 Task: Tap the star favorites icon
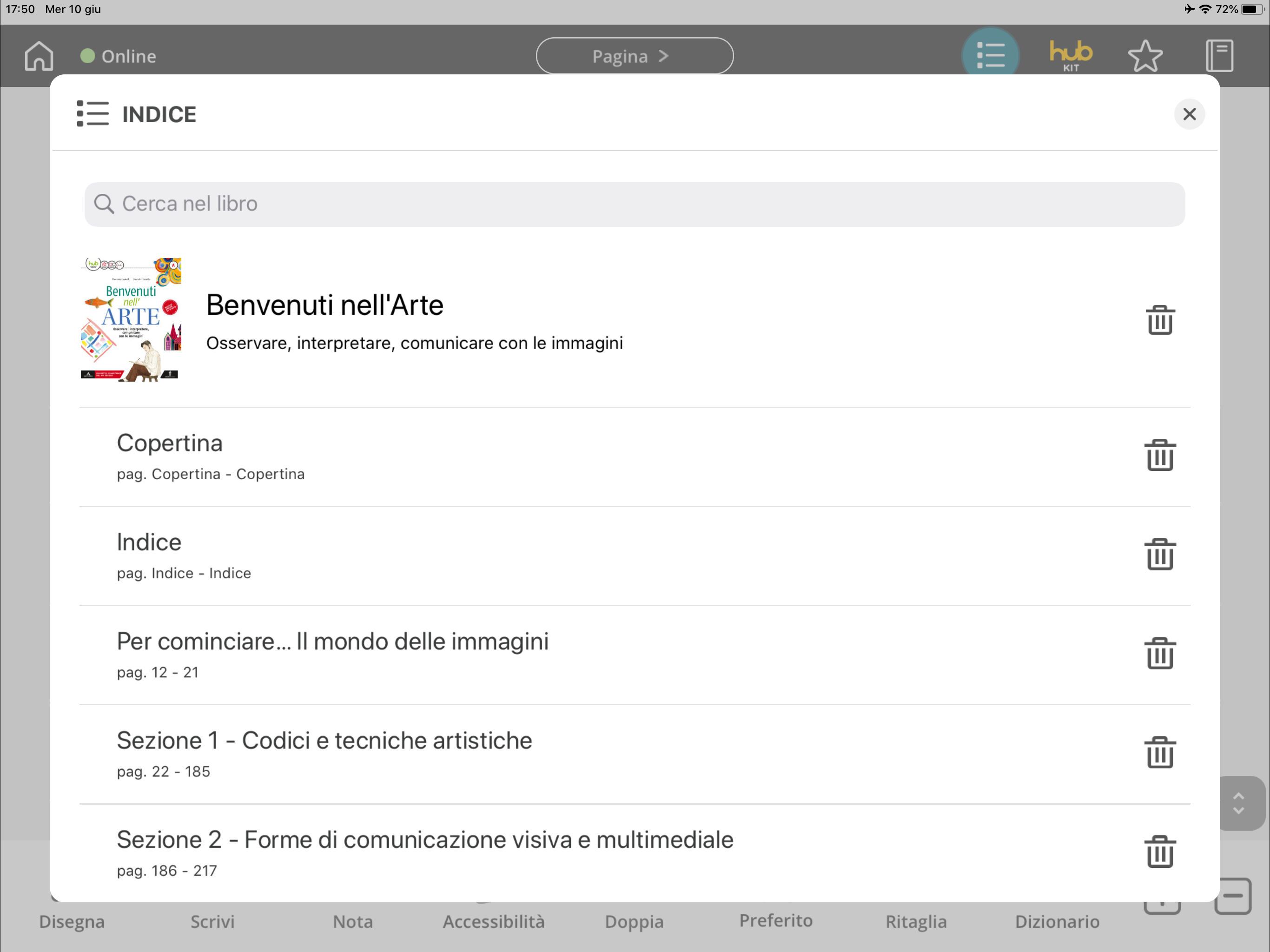[x=1145, y=56]
